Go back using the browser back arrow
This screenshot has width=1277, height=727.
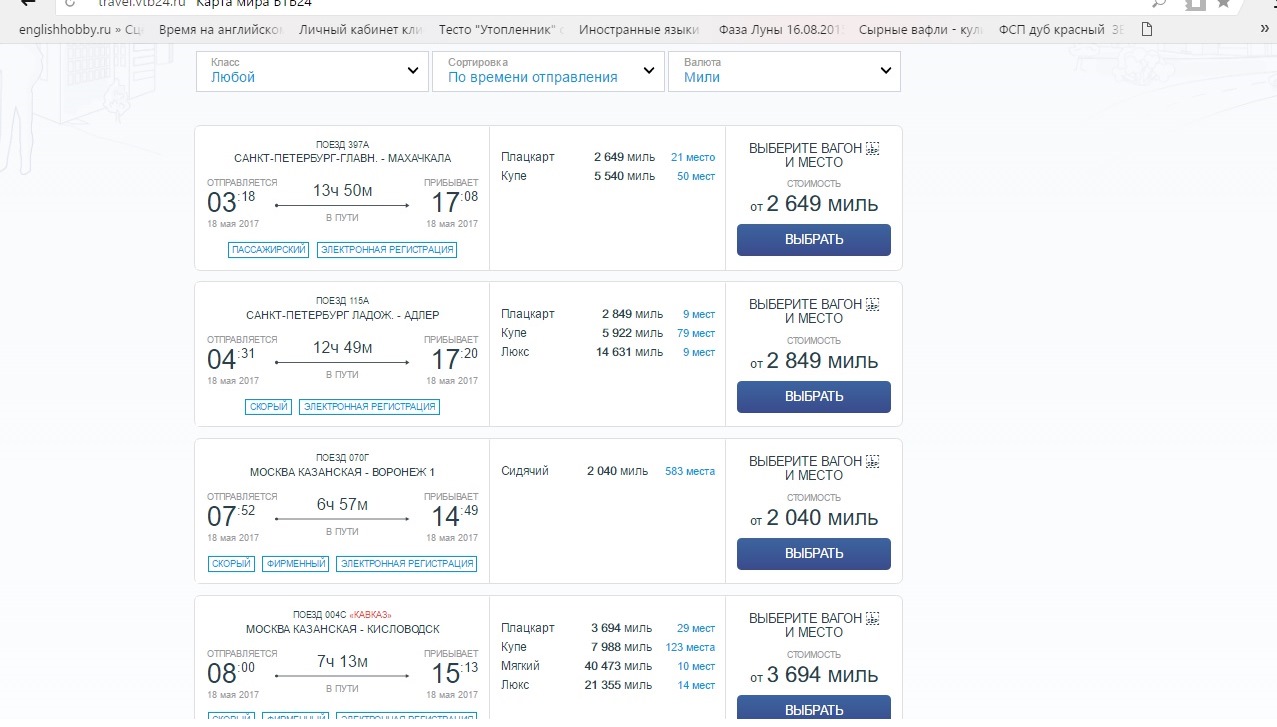pos(28,4)
